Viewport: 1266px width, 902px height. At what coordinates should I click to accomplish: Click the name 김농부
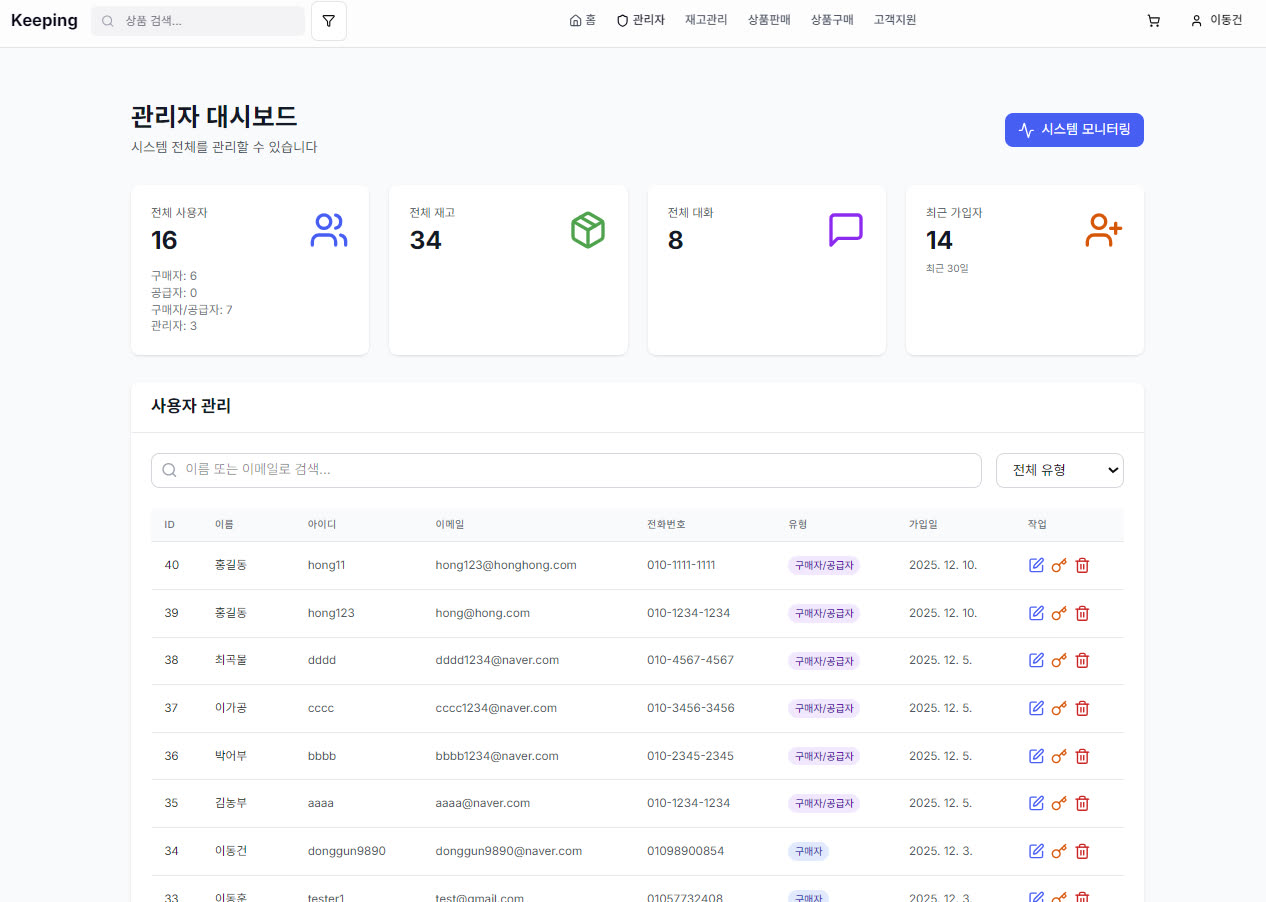point(231,803)
